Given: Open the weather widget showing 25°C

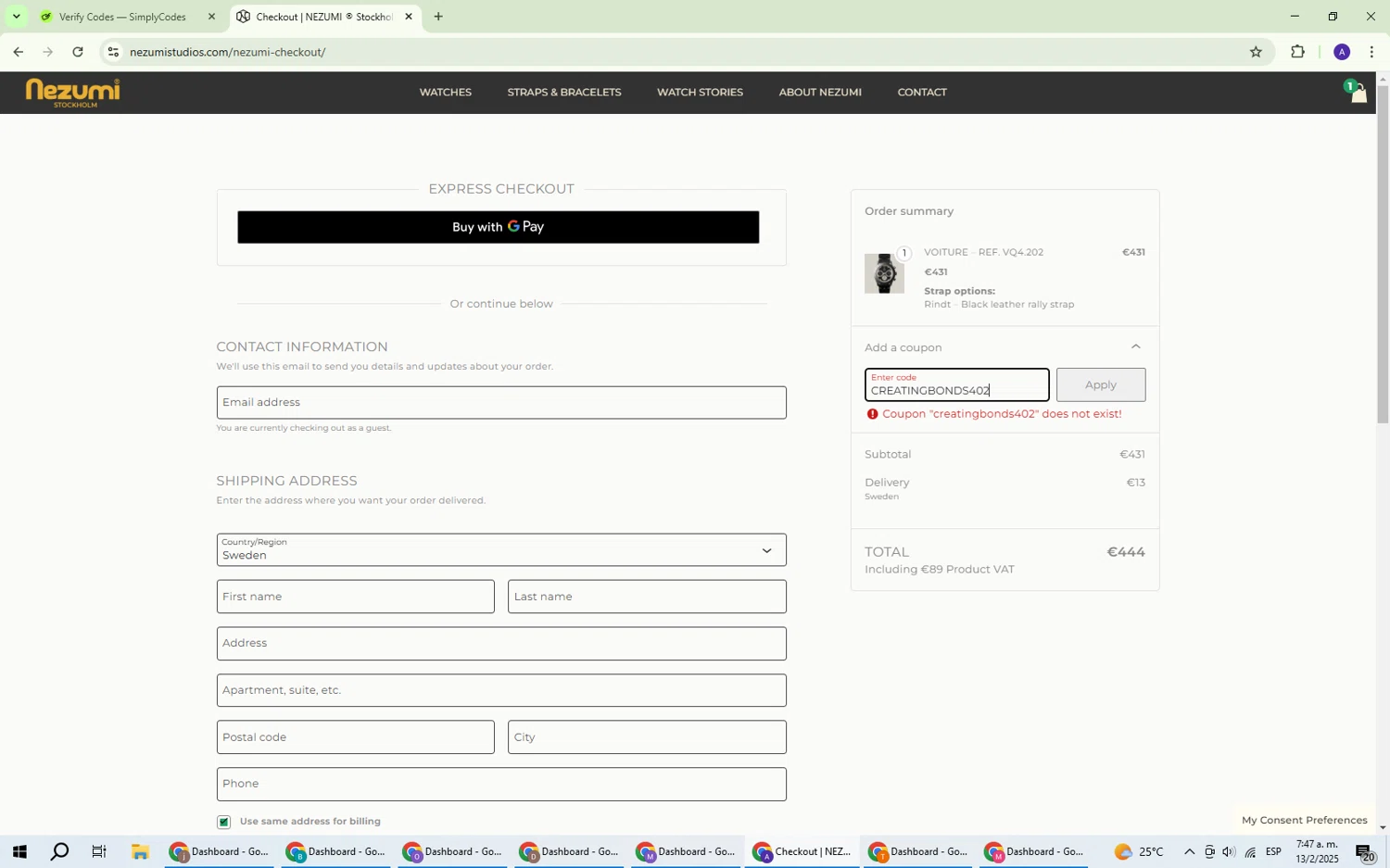Looking at the screenshot, I should [x=1138, y=852].
